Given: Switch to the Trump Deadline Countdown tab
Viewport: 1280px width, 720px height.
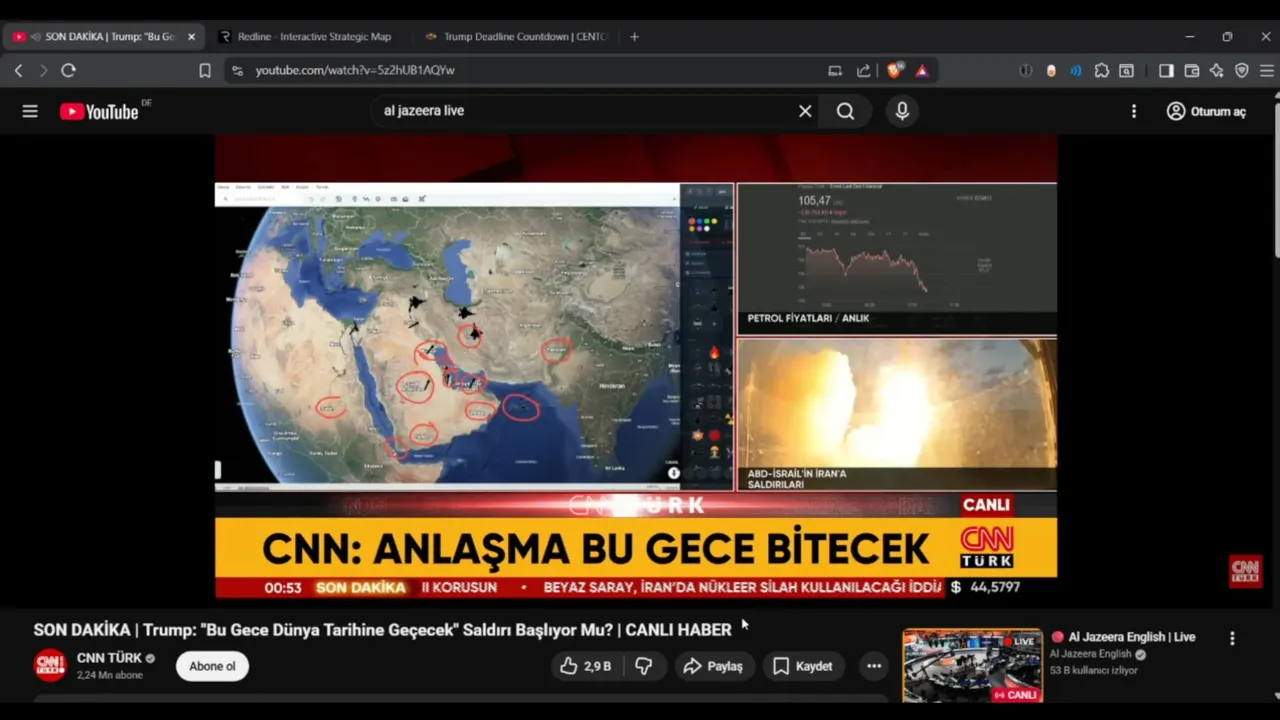Looking at the screenshot, I should pos(517,37).
